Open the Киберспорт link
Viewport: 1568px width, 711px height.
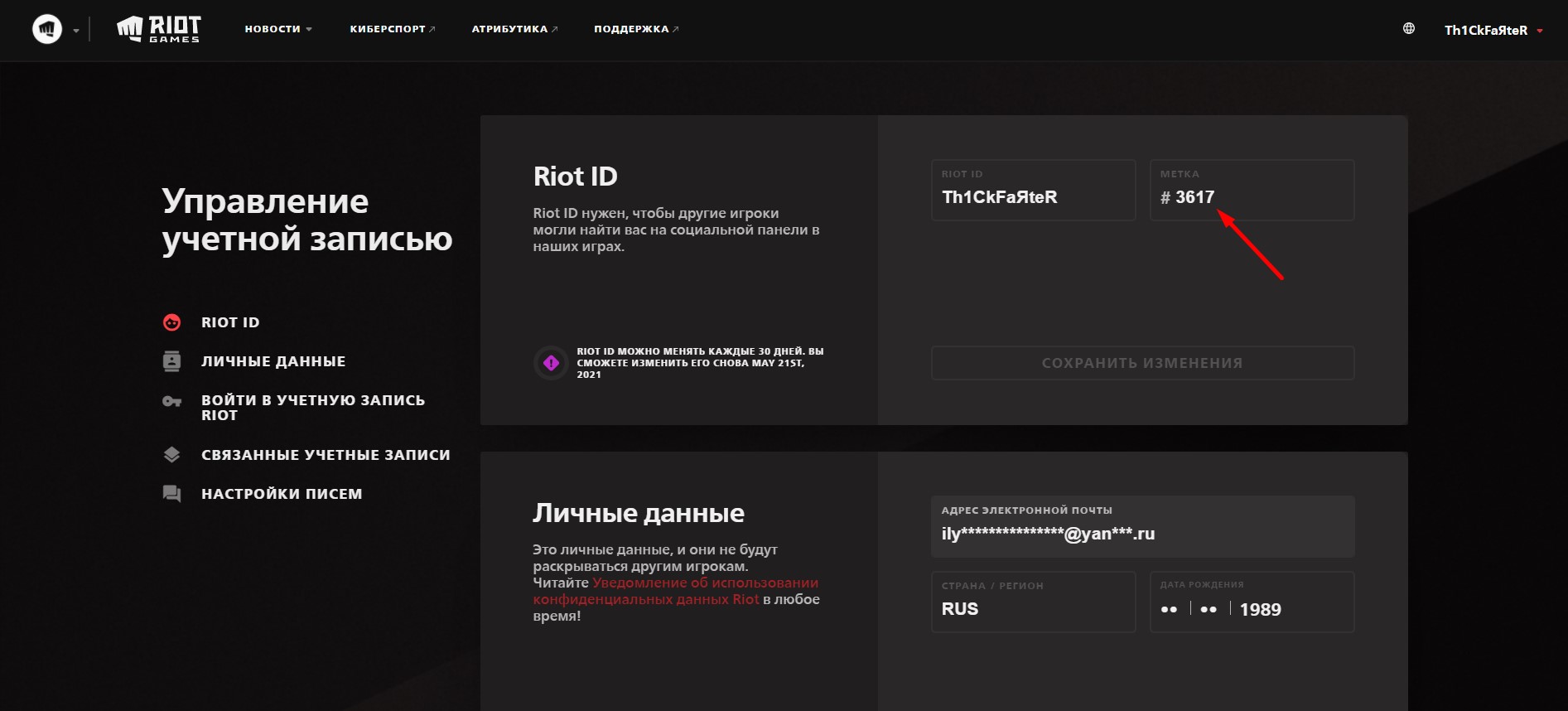[x=392, y=29]
